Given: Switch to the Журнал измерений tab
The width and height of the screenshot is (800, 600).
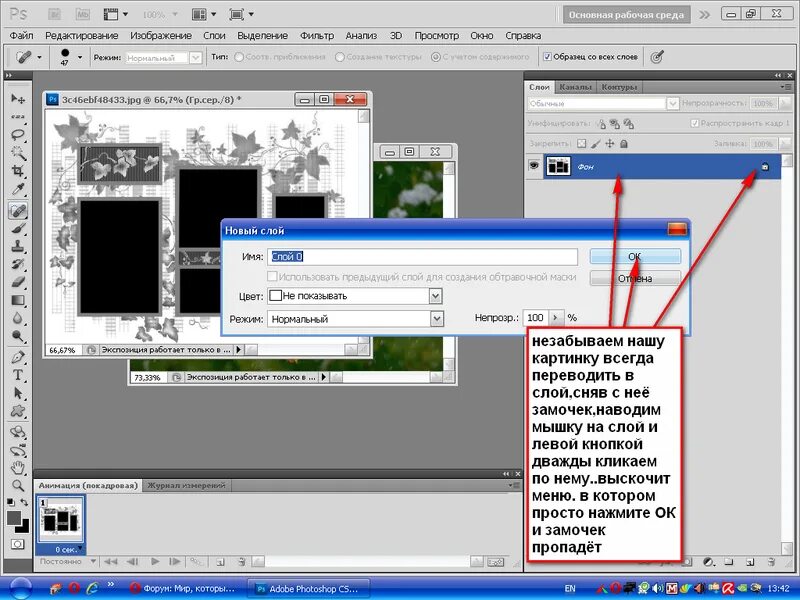Looking at the screenshot, I should 186,485.
